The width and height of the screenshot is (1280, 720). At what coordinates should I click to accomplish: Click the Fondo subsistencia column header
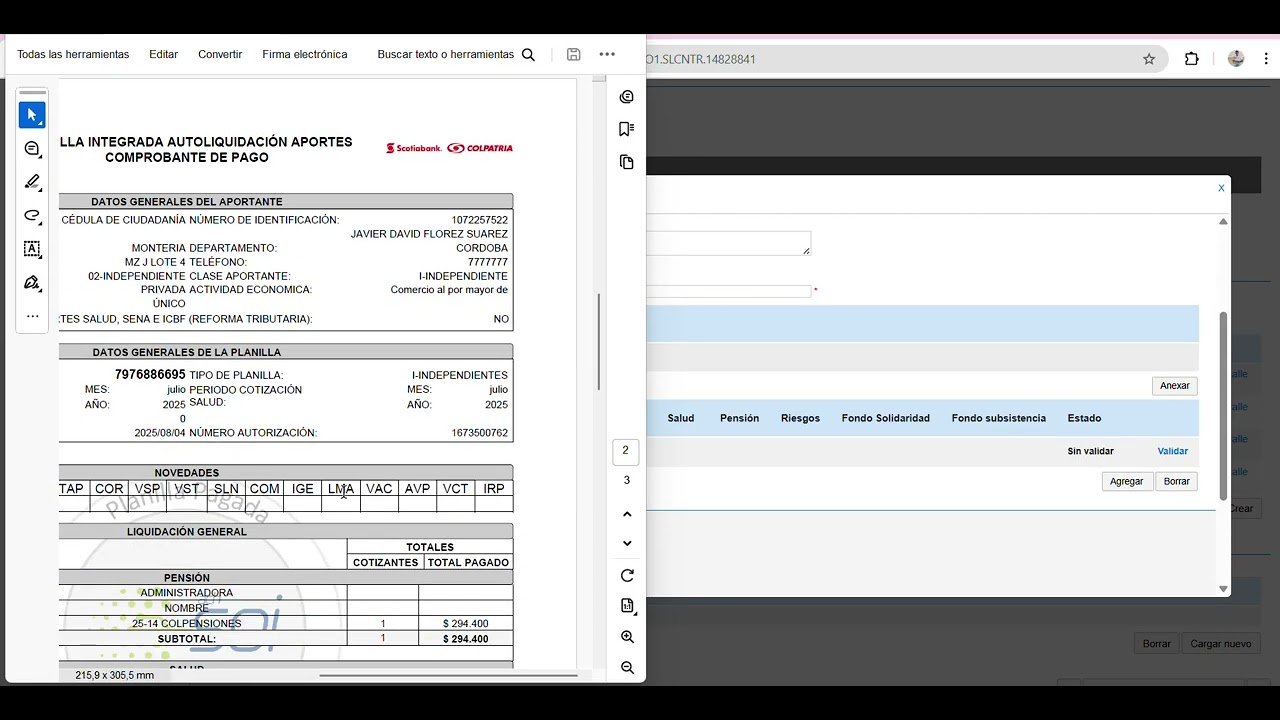(x=999, y=418)
